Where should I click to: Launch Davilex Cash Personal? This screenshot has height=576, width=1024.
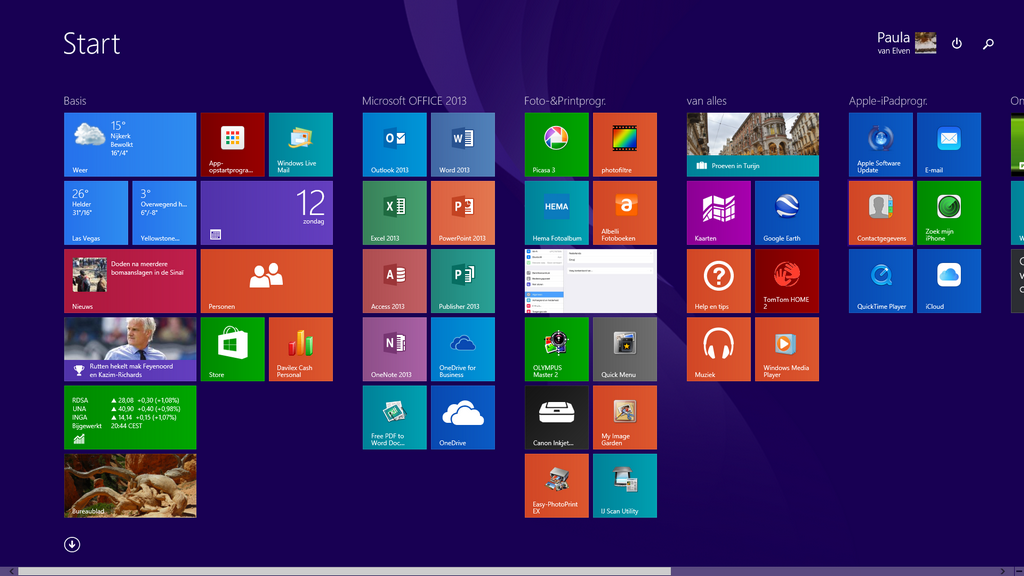(300, 349)
